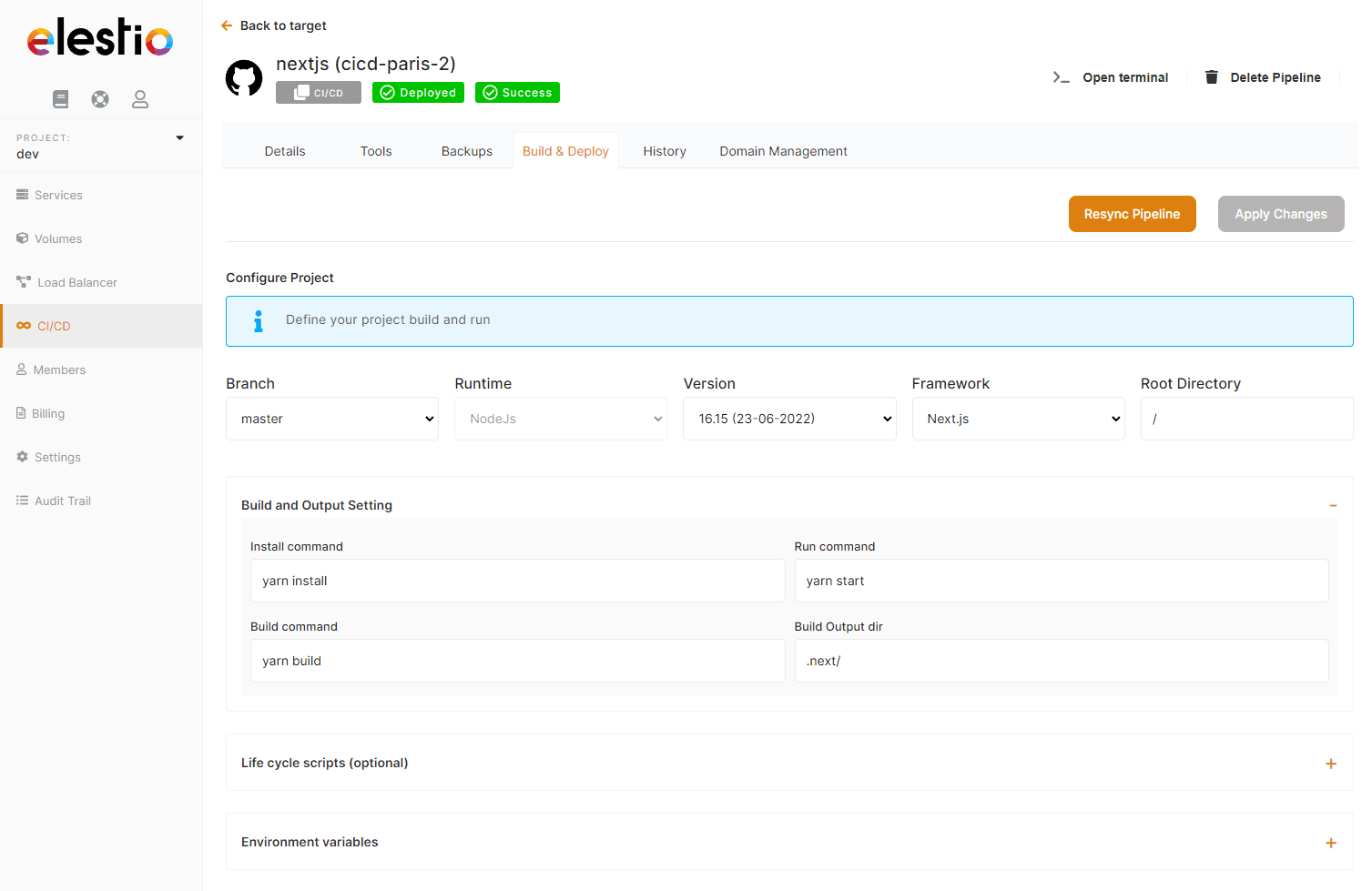The height and width of the screenshot is (891, 1372).
Task: Open the NodeJs Runtime selector
Action: (560, 419)
